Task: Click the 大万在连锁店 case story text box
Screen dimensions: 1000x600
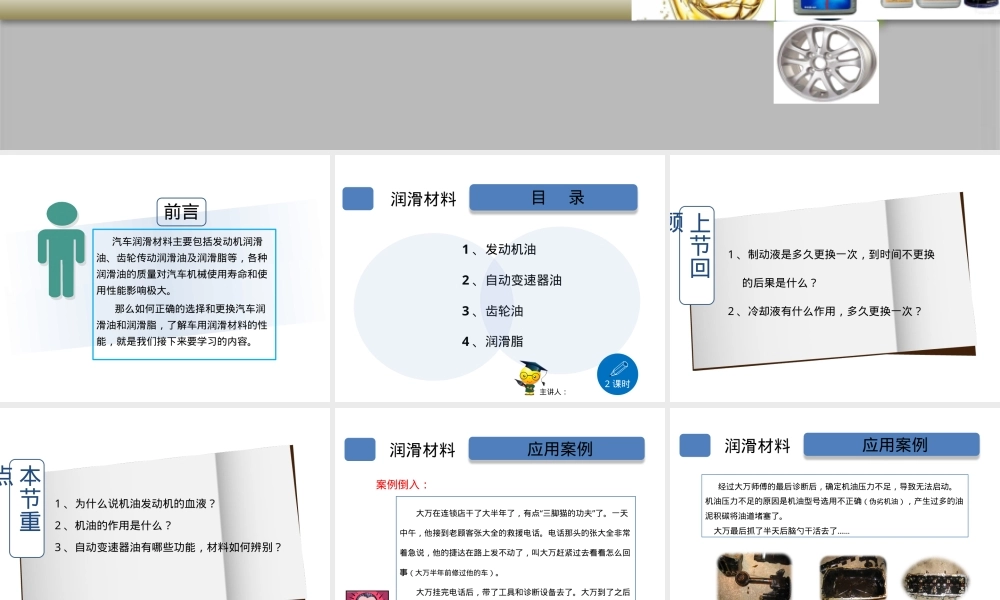Action: (x=516, y=548)
